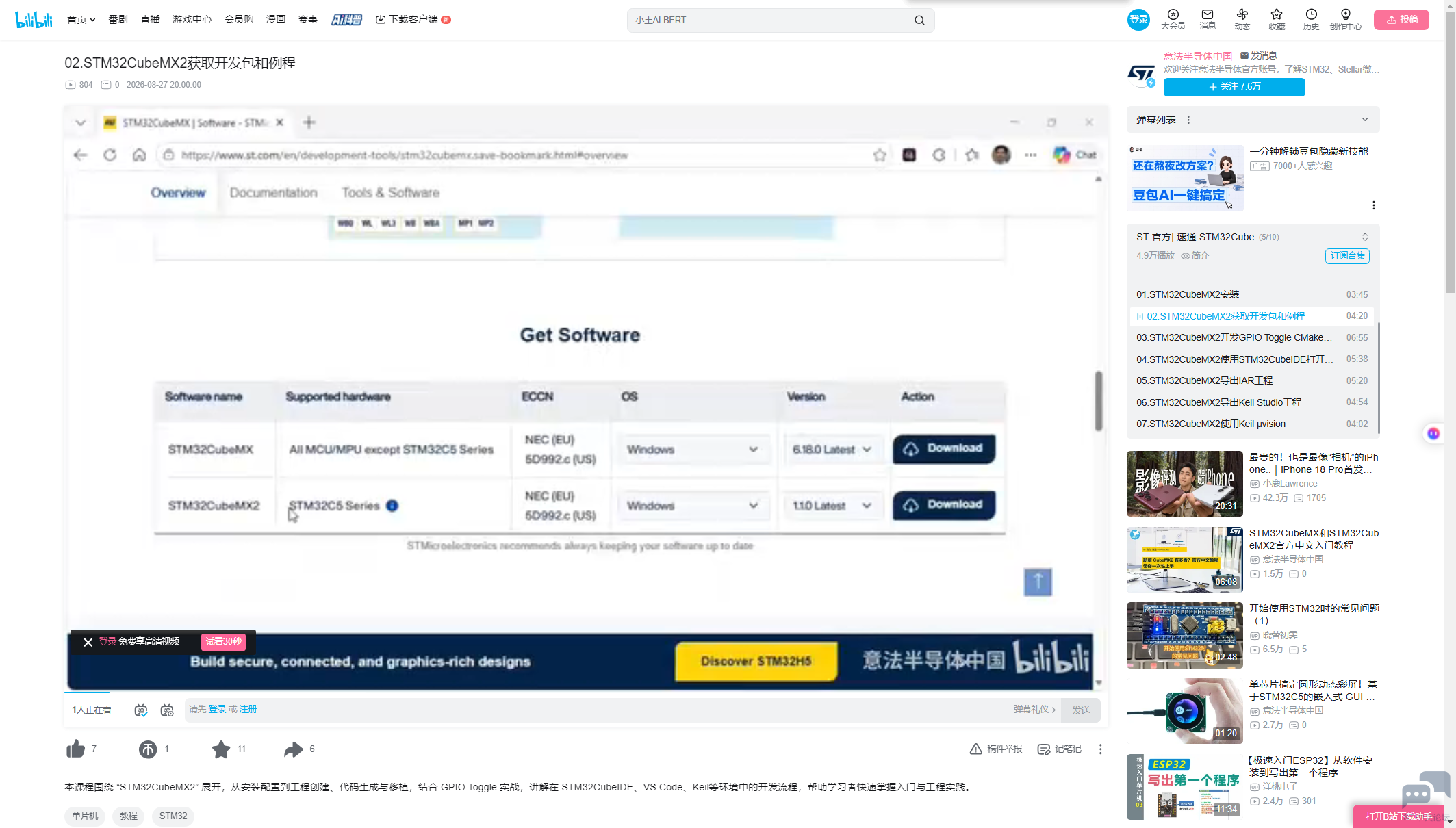The height and width of the screenshot is (828, 1456).
Task: Open 创作中心 icon
Action: point(1346,19)
